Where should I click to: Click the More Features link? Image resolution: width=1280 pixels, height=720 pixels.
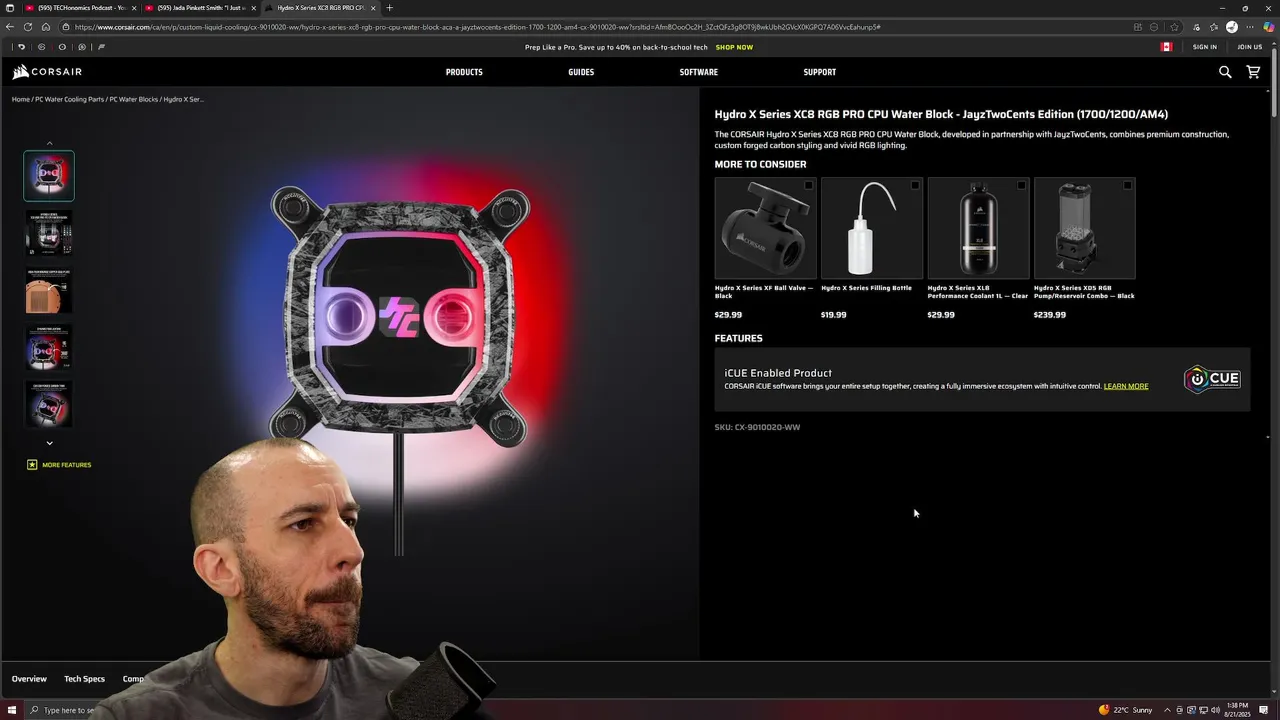pos(66,465)
